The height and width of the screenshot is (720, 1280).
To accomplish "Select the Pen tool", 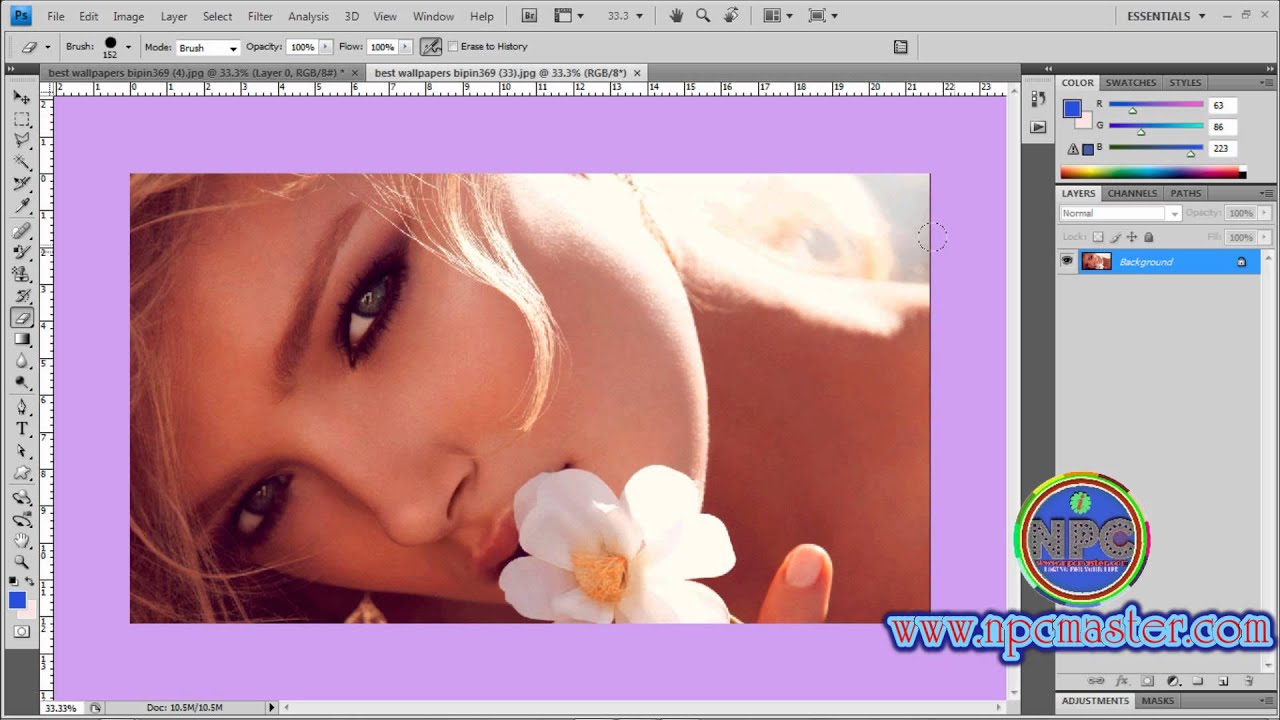I will [21, 407].
